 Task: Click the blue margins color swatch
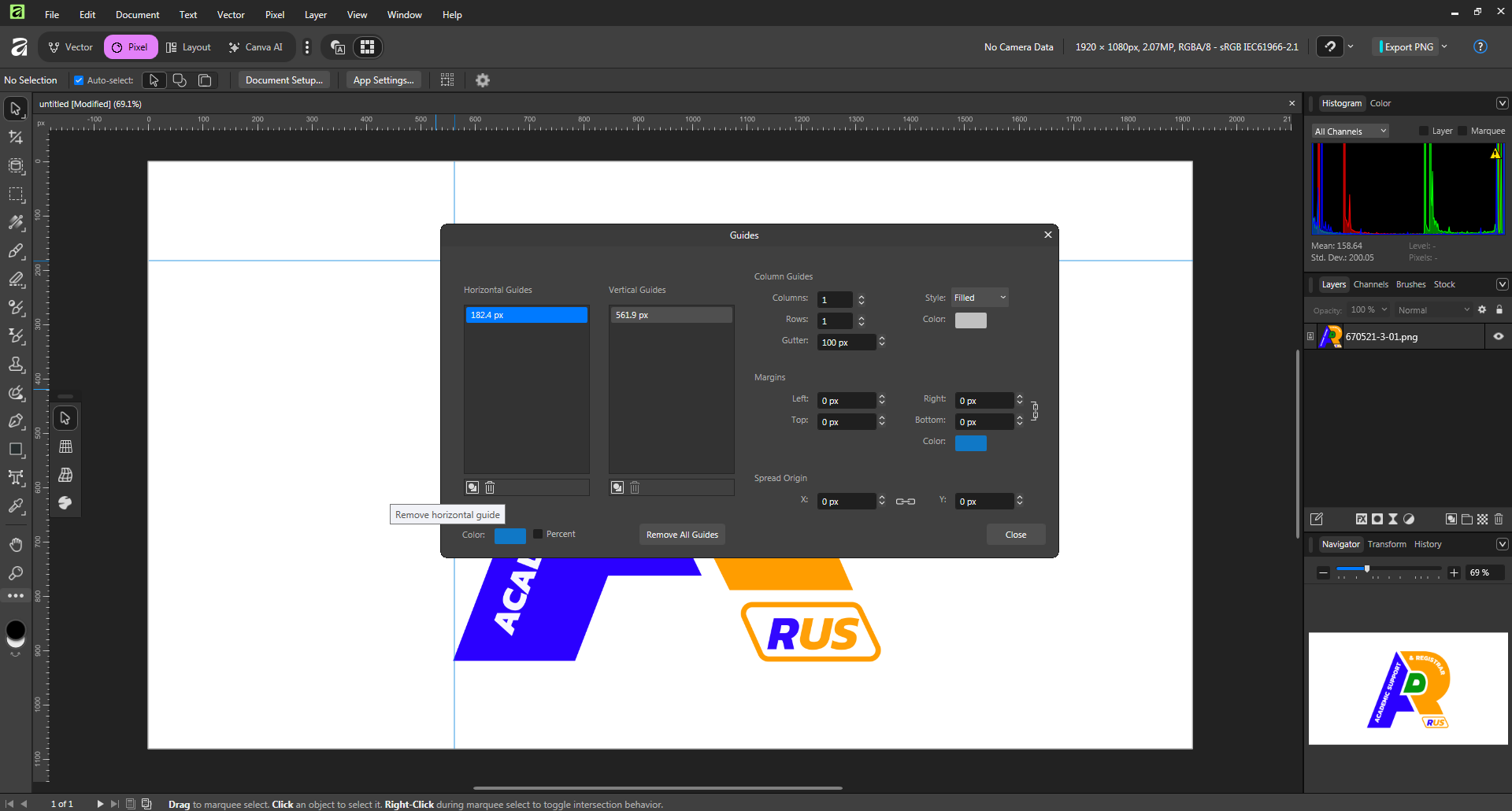click(x=970, y=443)
